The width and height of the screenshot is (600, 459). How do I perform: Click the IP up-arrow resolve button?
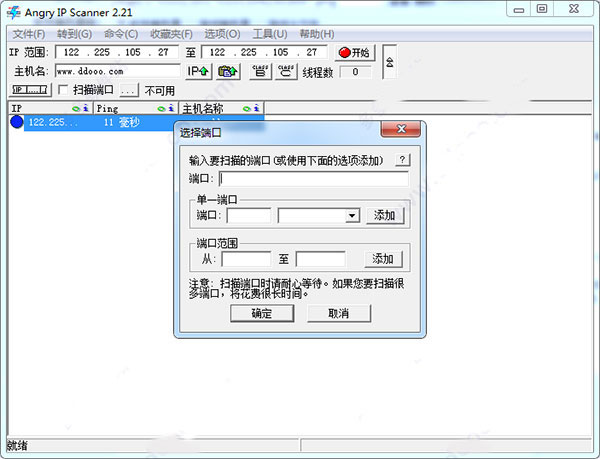198,71
